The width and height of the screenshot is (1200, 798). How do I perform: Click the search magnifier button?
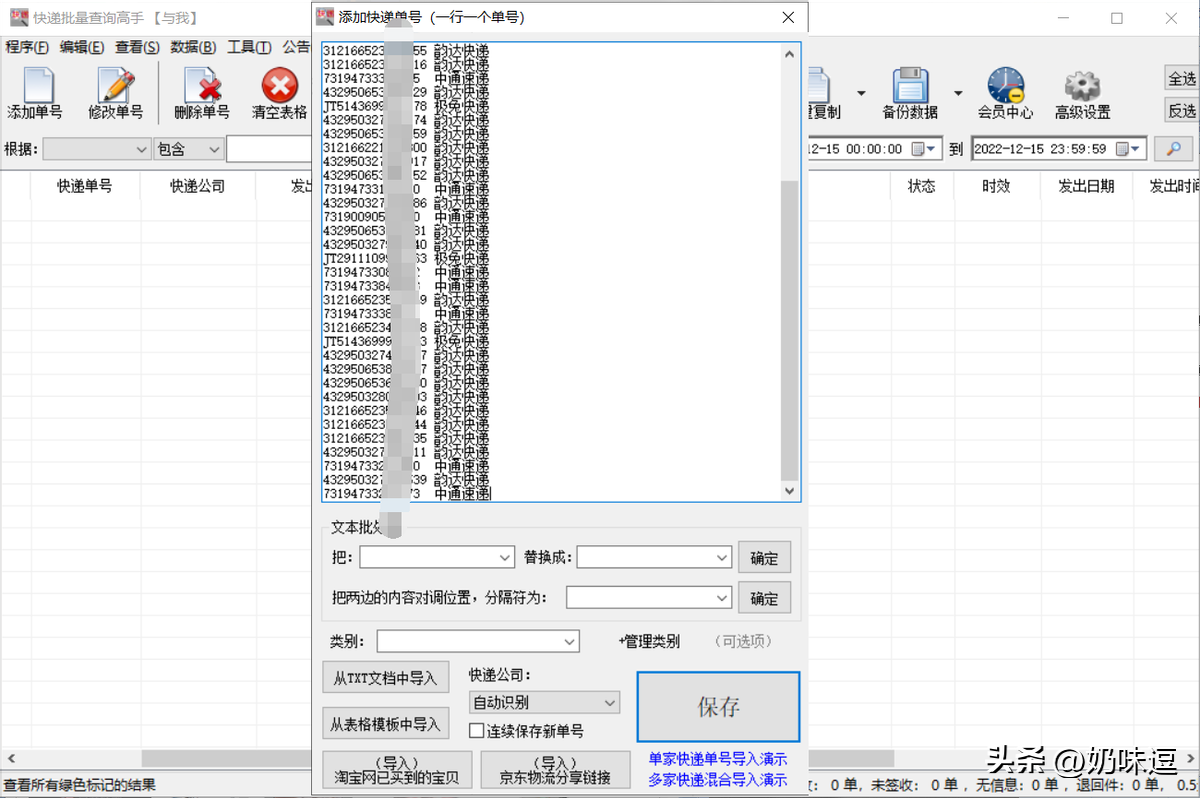(1174, 149)
